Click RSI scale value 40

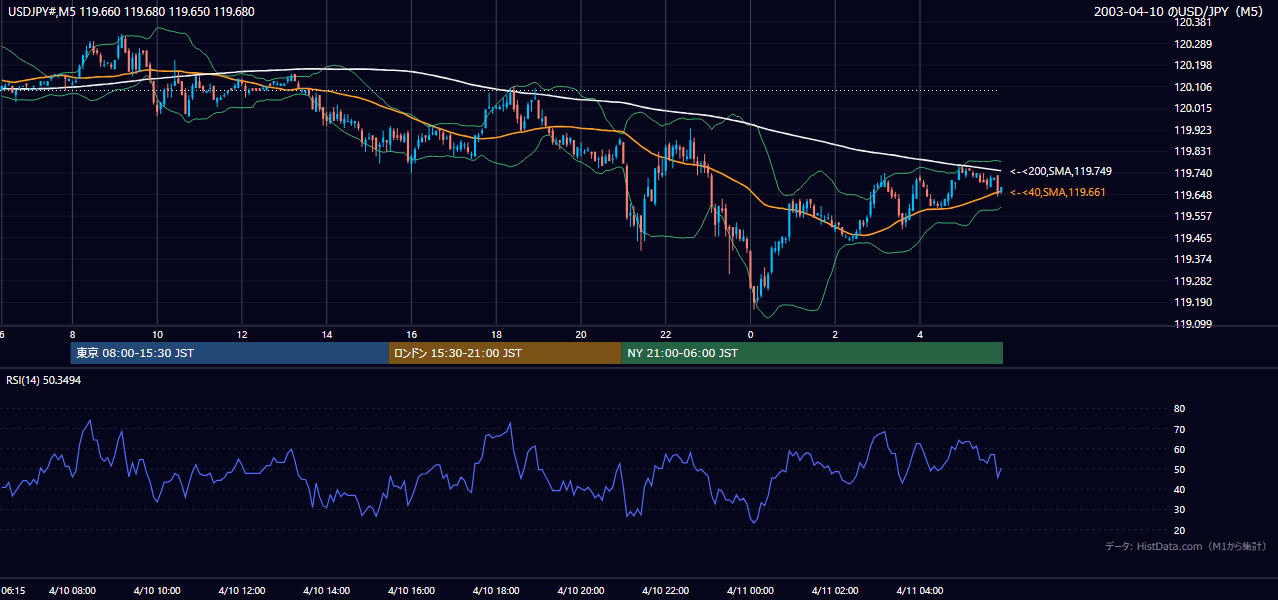(1179, 489)
